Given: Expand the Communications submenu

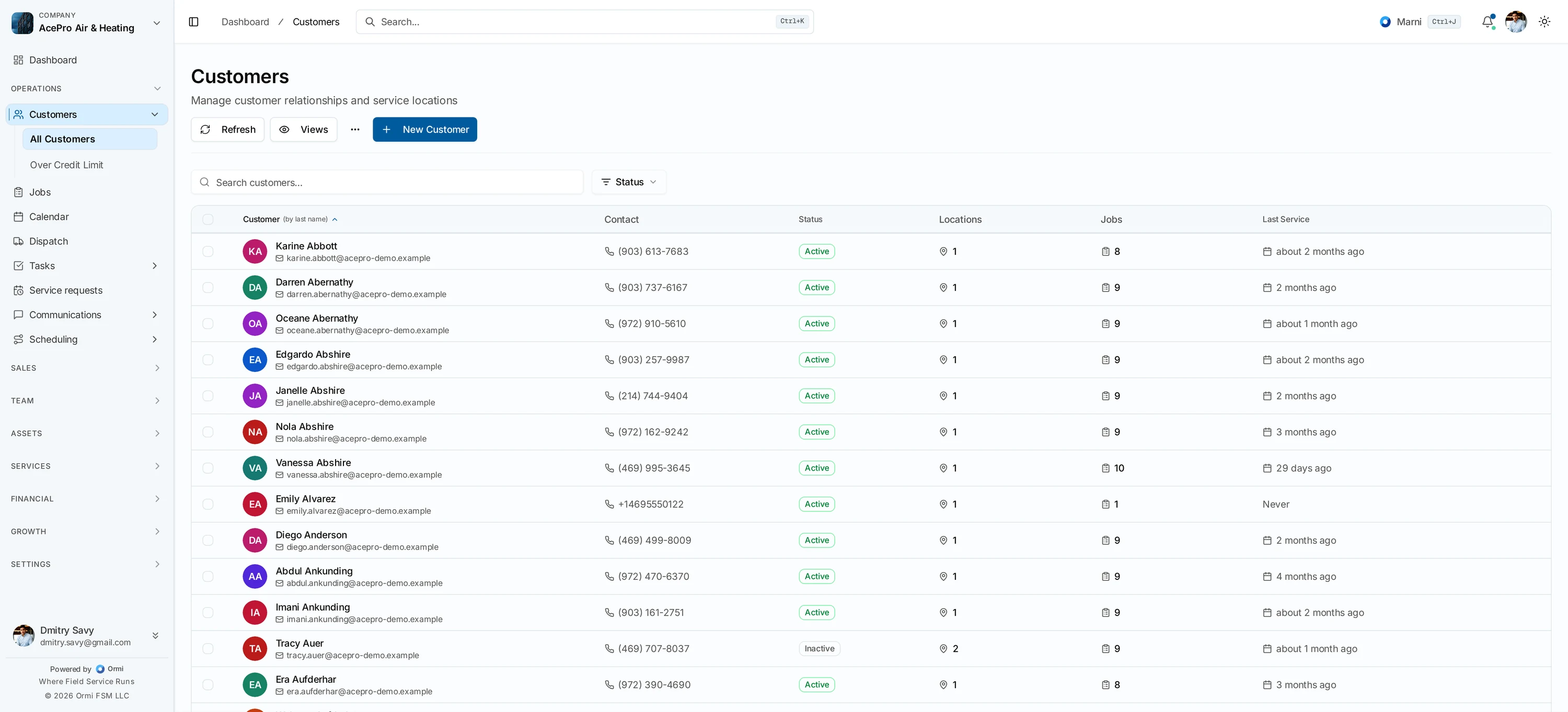Looking at the screenshot, I should click(x=155, y=314).
